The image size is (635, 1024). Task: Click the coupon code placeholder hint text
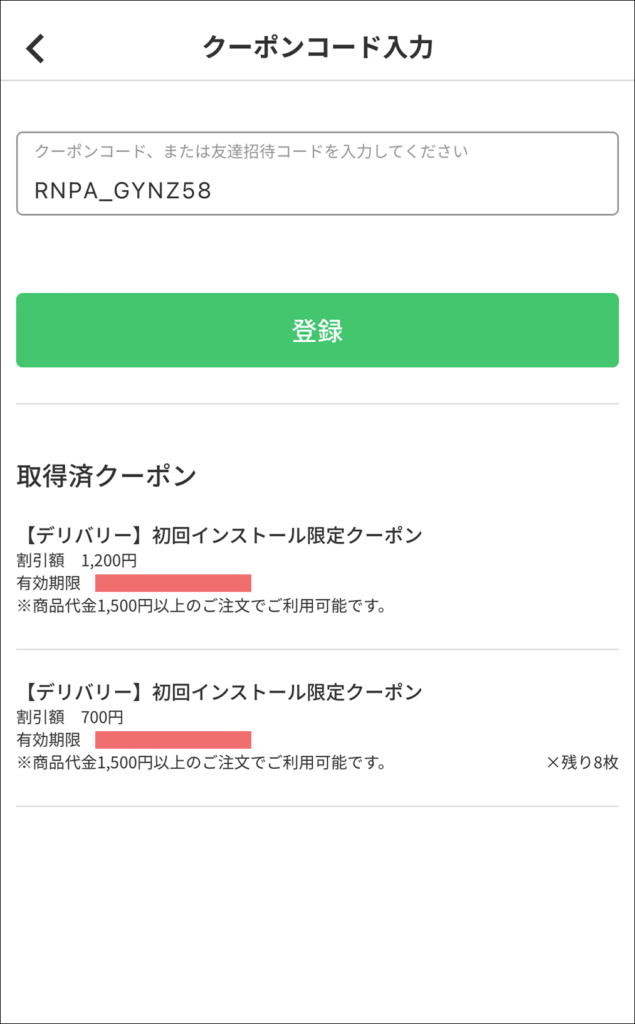(251, 152)
